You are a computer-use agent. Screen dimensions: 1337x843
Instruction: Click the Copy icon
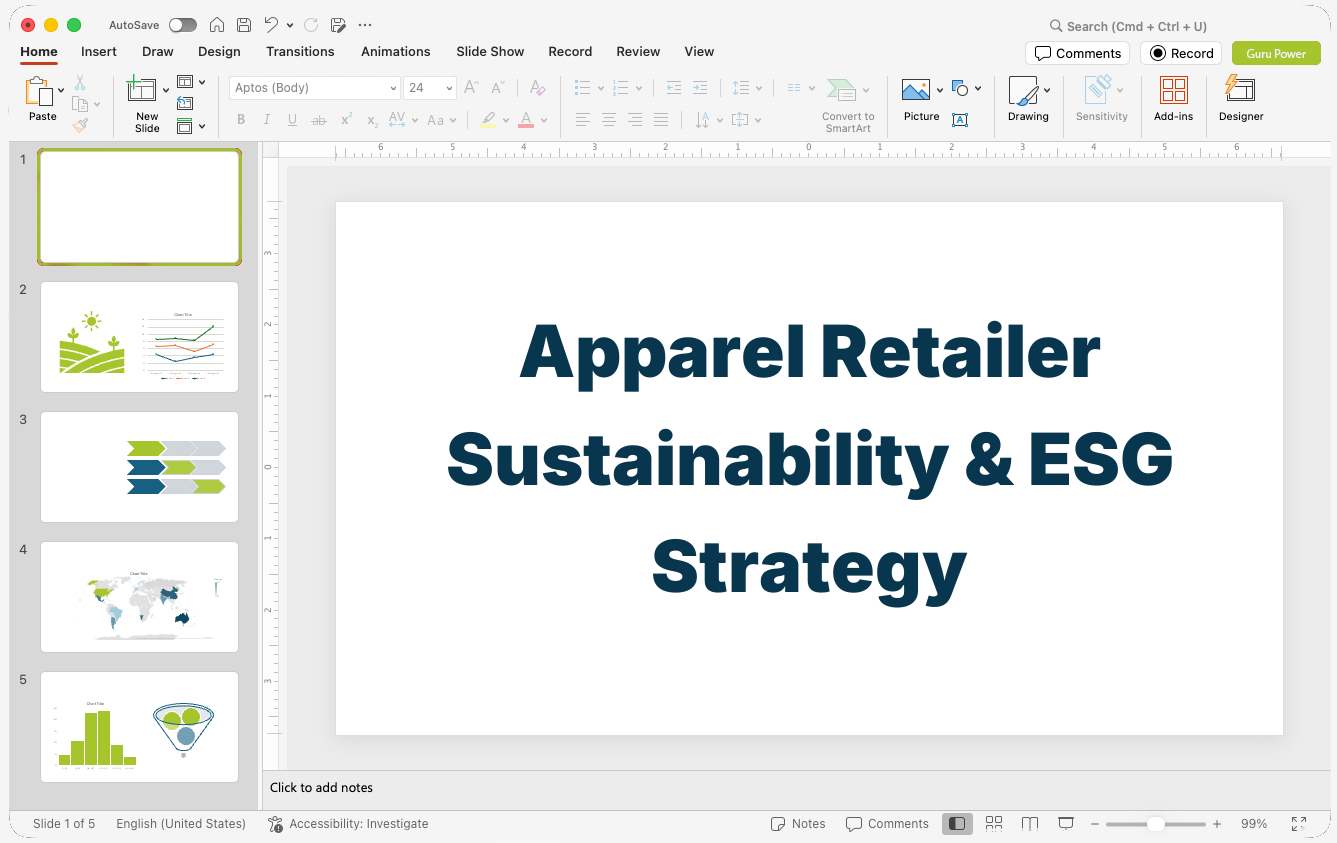point(80,104)
